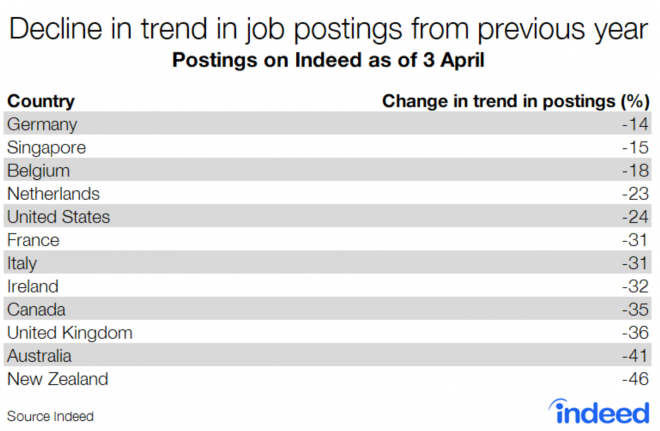
Task: Select the United States row label
Action: click(58, 216)
